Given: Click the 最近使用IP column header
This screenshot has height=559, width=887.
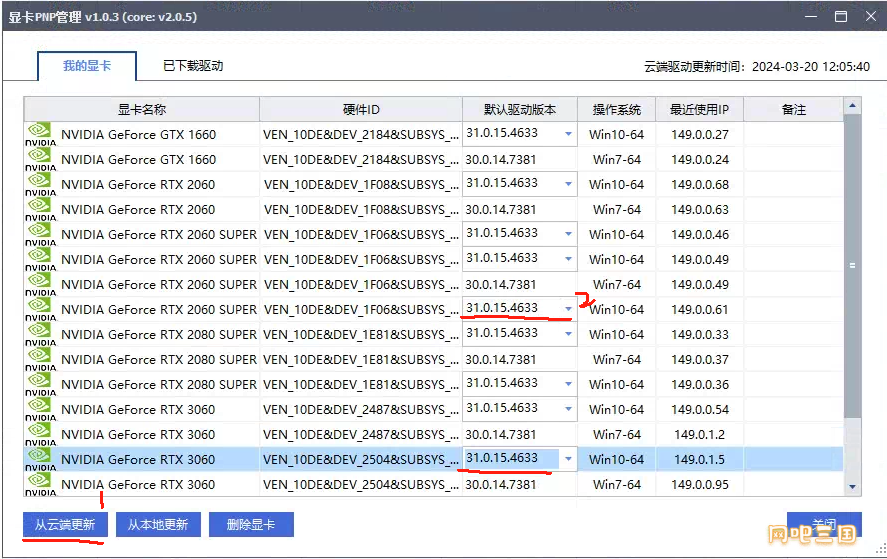Looking at the screenshot, I should 699,109.
